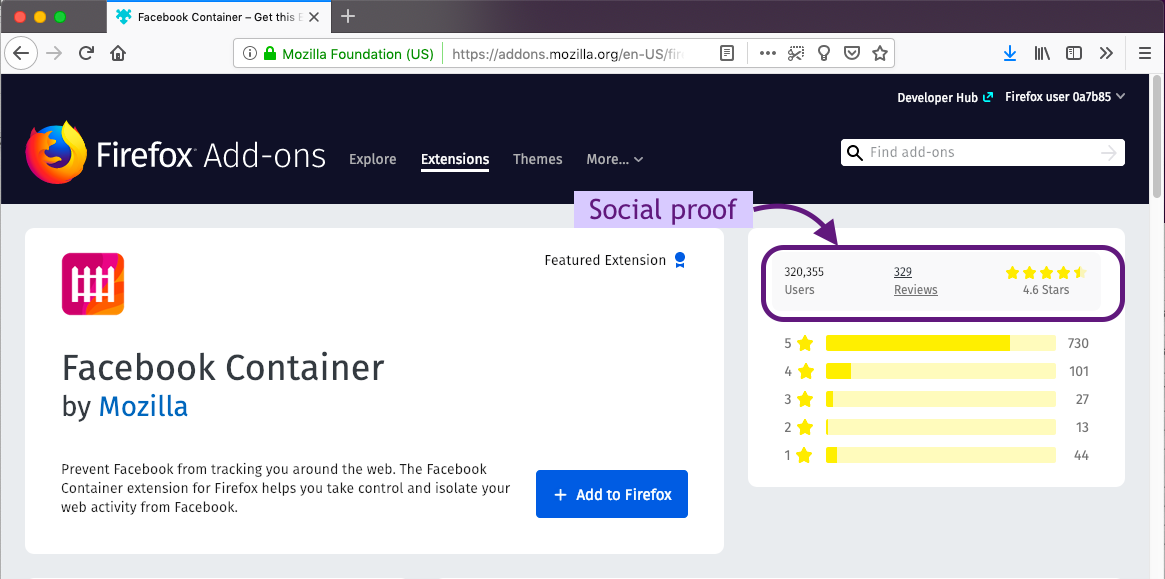Focus the Find add-ons search field

coord(982,152)
